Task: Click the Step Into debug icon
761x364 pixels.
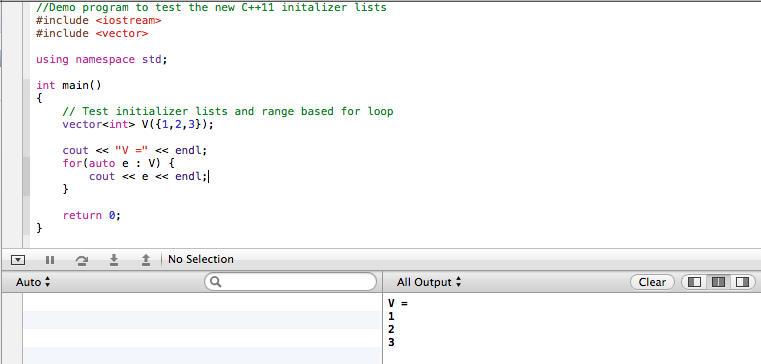Action: [x=114, y=260]
